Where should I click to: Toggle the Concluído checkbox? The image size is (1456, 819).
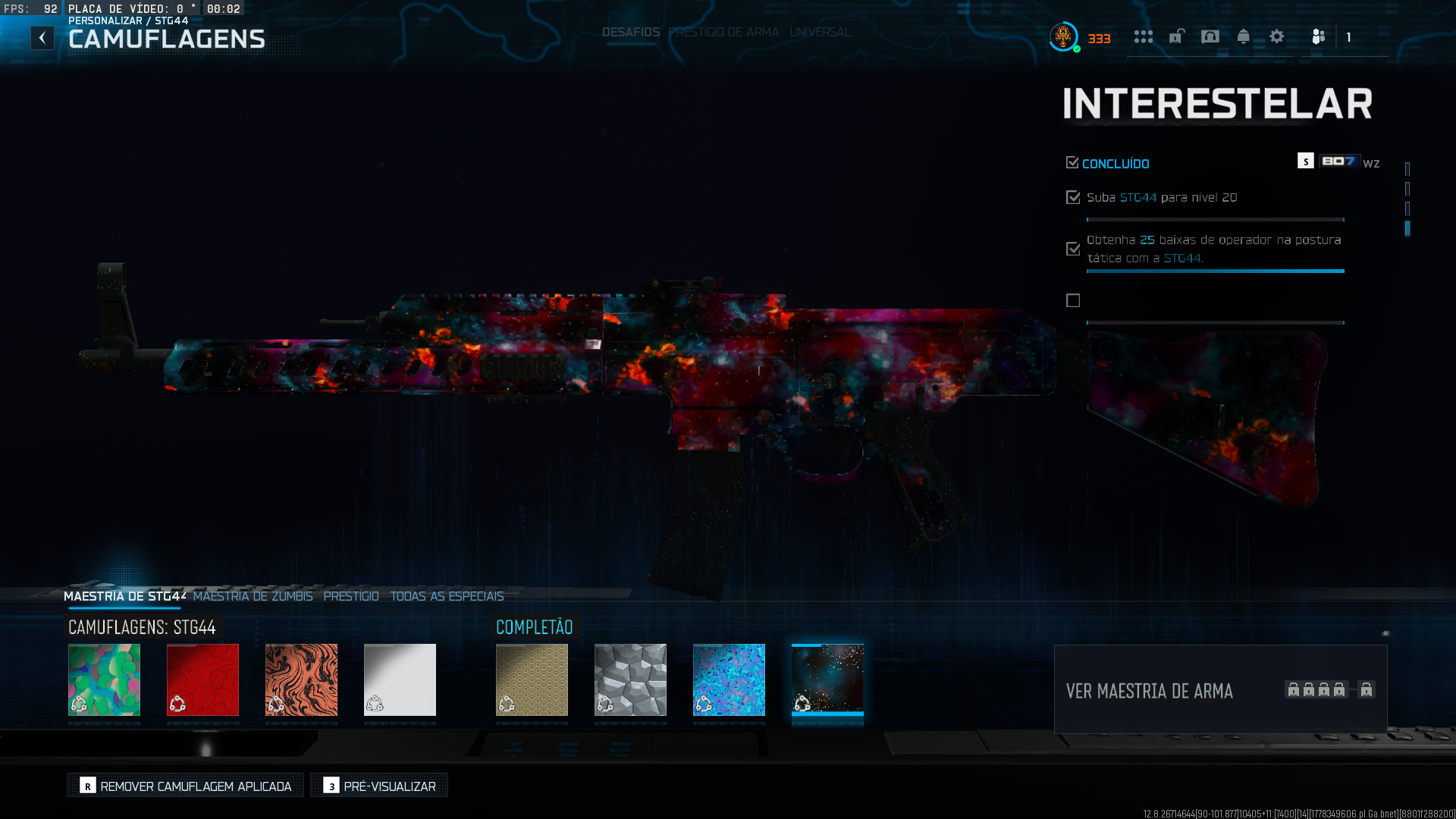pyautogui.click(x=1072, y=162)
